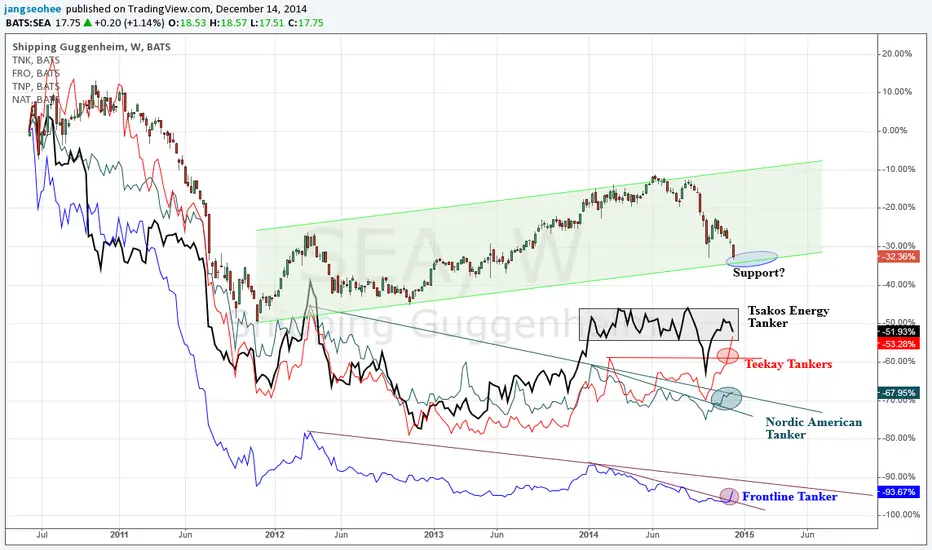Click the Jul time axis label

click(42, 535)
